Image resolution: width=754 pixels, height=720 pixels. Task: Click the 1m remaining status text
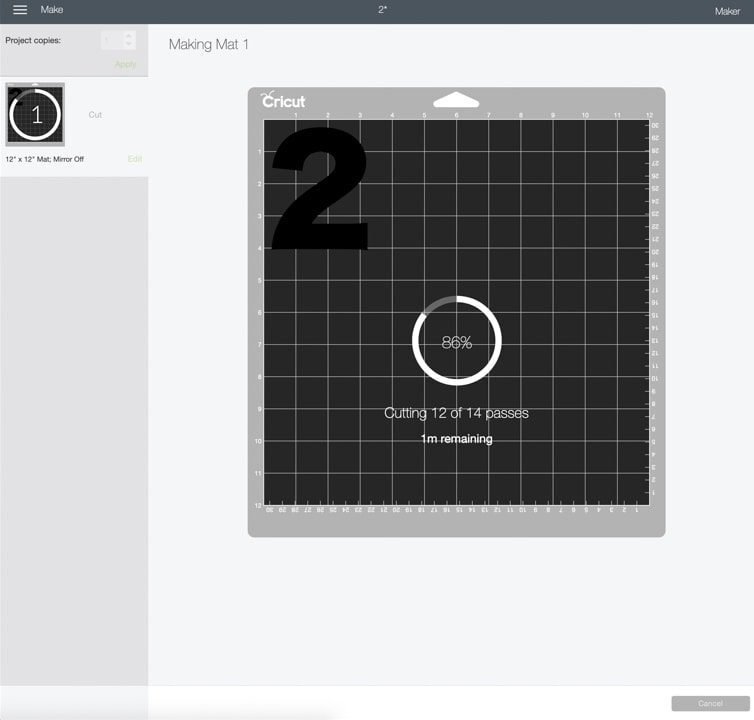point(456,439)
